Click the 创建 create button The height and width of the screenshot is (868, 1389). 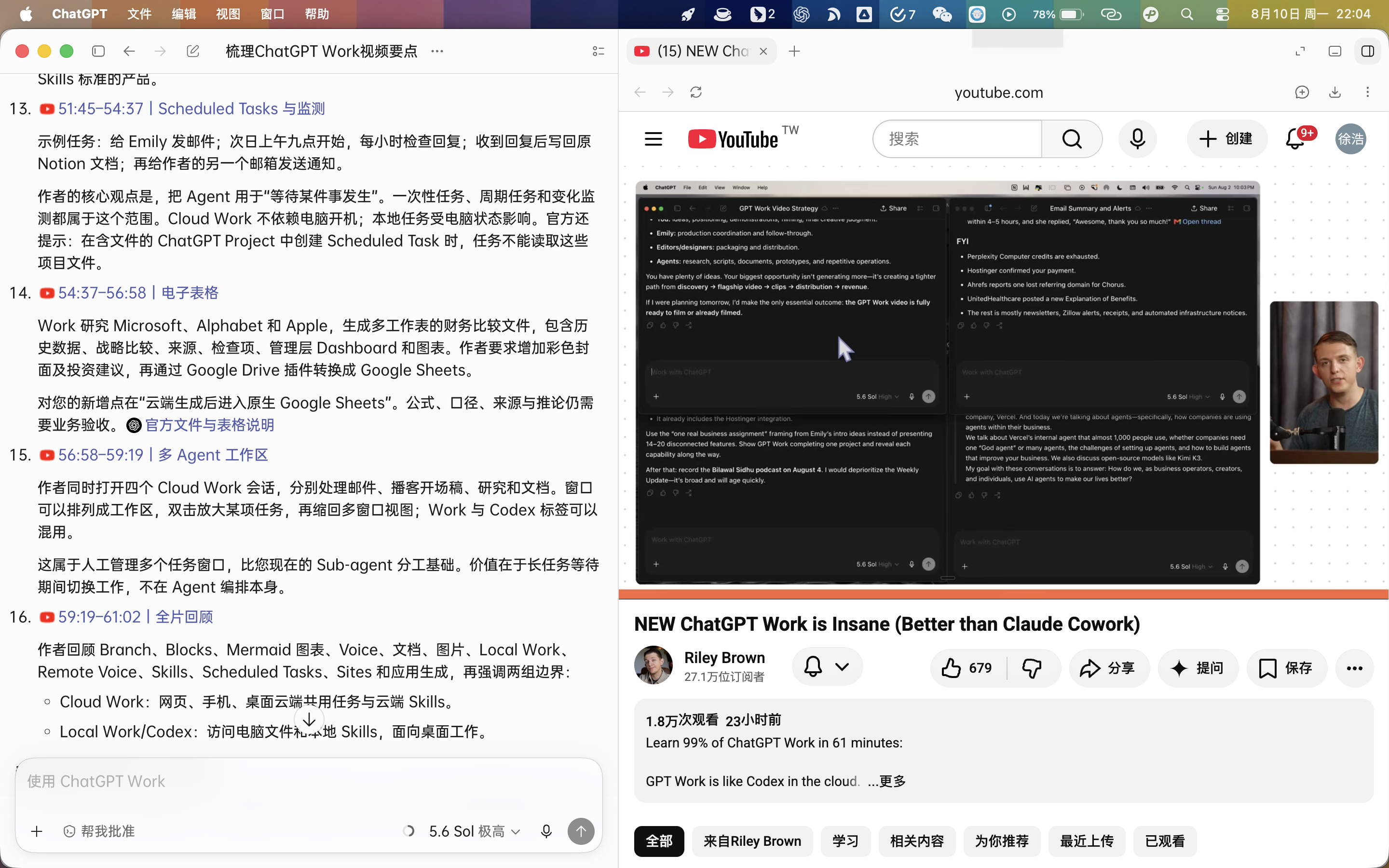pos(1226,139)
